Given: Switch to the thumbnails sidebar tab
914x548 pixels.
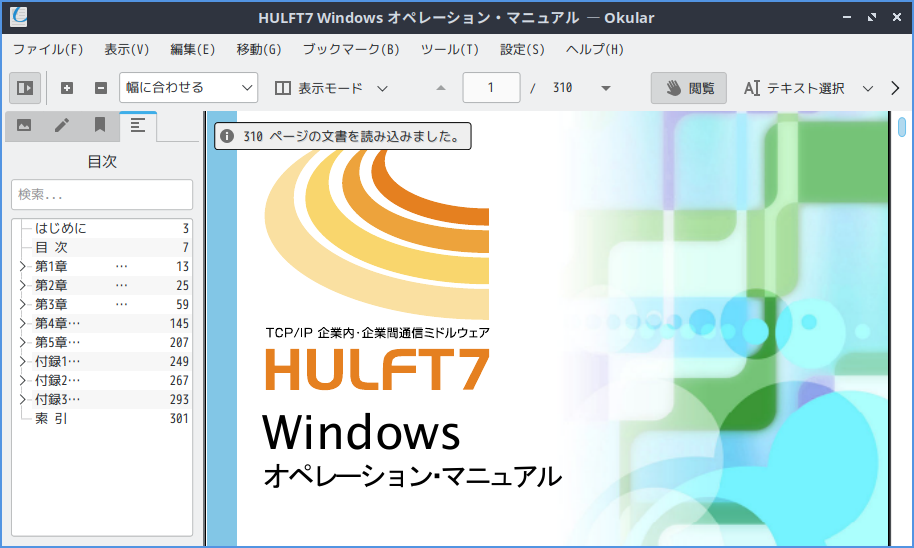Looking at the screenshot, I should (x=24, y=125).
